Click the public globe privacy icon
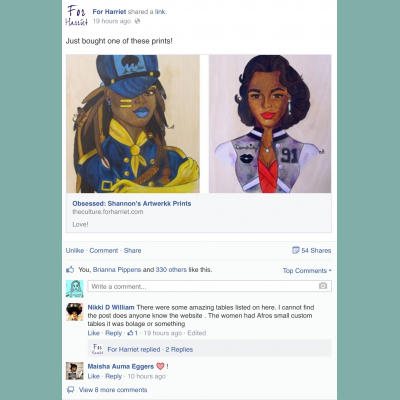Image resolution: width=400 pixels, height=400 pixels. pos(137,21)
